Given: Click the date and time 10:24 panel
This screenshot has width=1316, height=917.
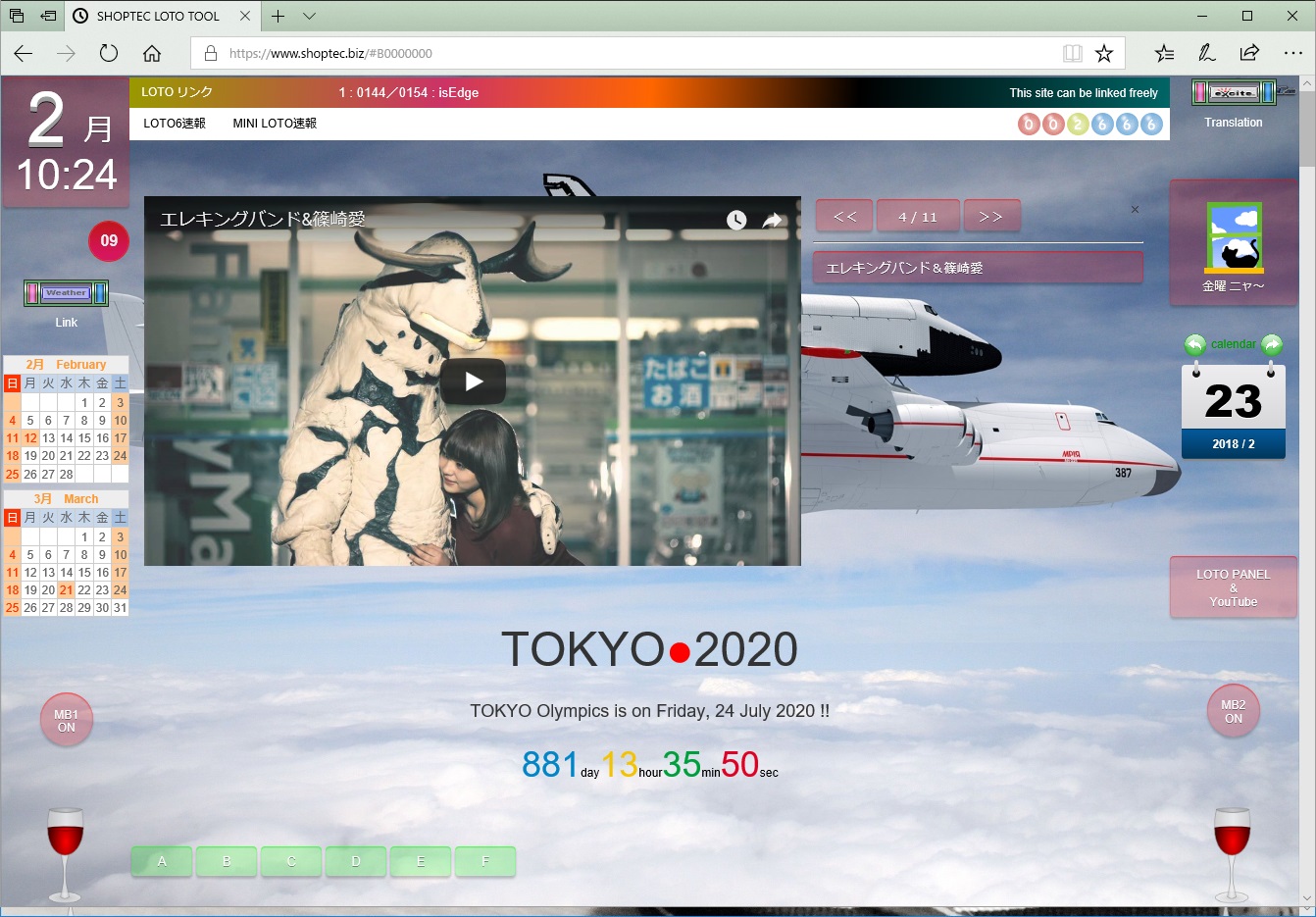Looking at the screenshot, I should click(66, 143).
